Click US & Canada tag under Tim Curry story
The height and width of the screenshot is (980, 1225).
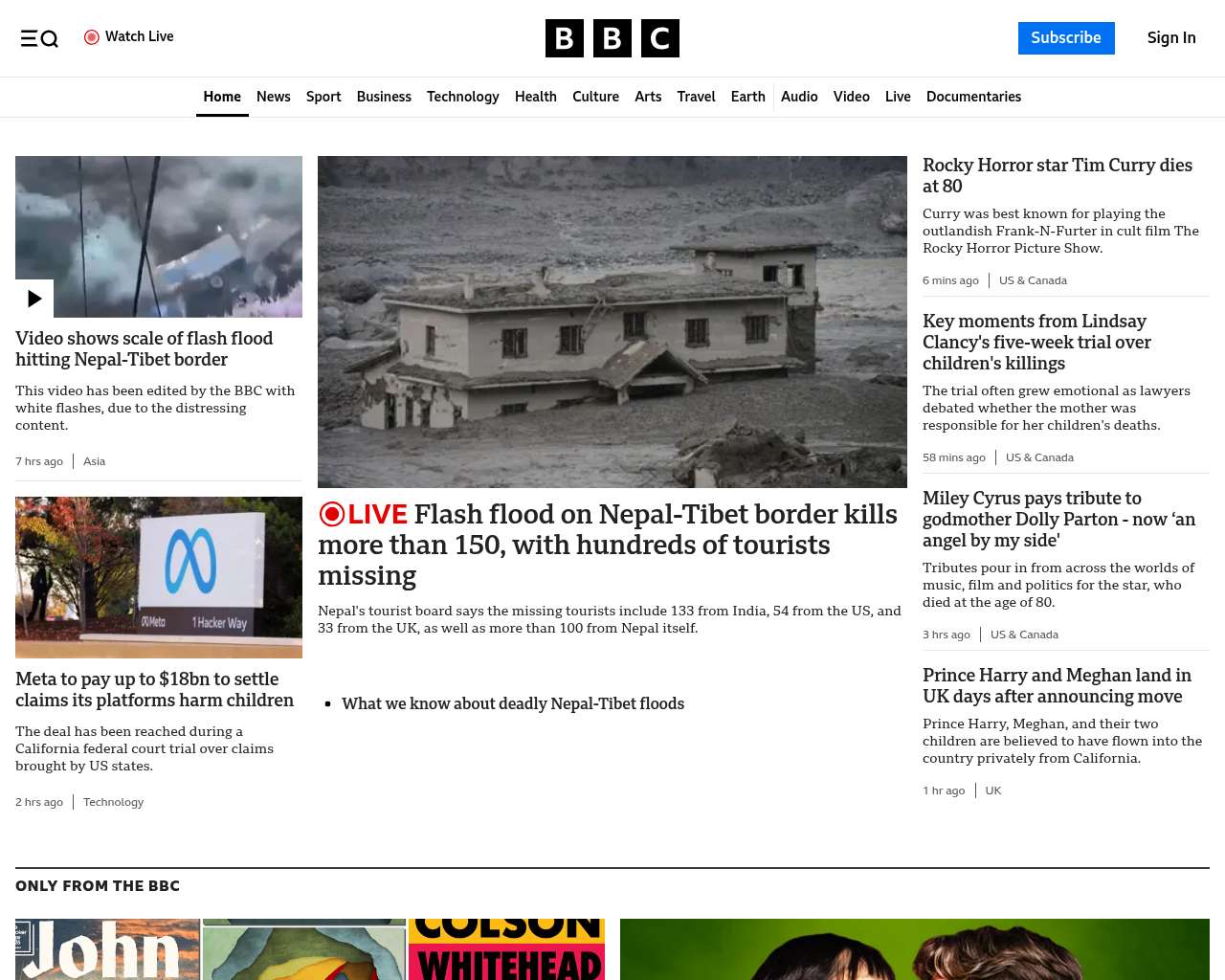pyautogui.click(x=1033, y=280)
